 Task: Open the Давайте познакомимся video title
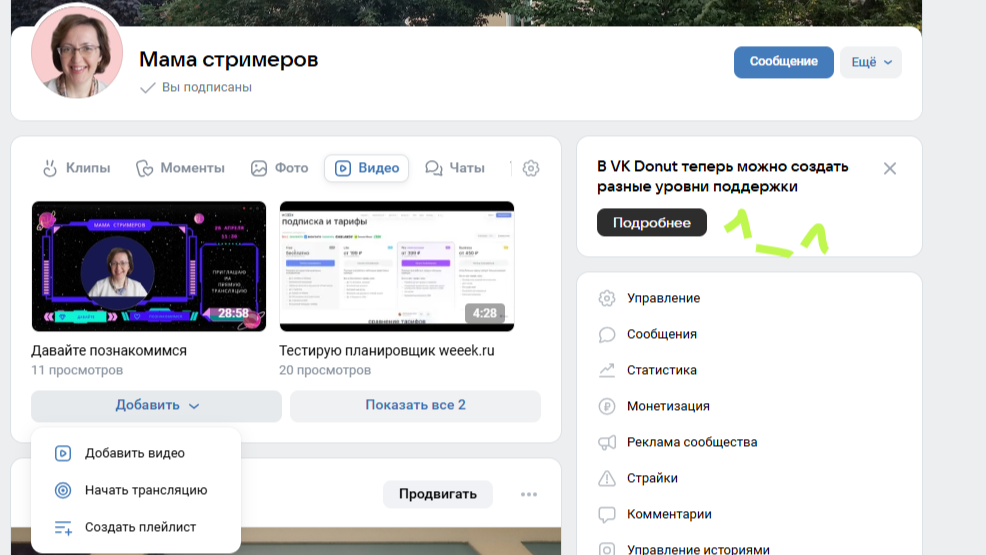coord(109,351)
